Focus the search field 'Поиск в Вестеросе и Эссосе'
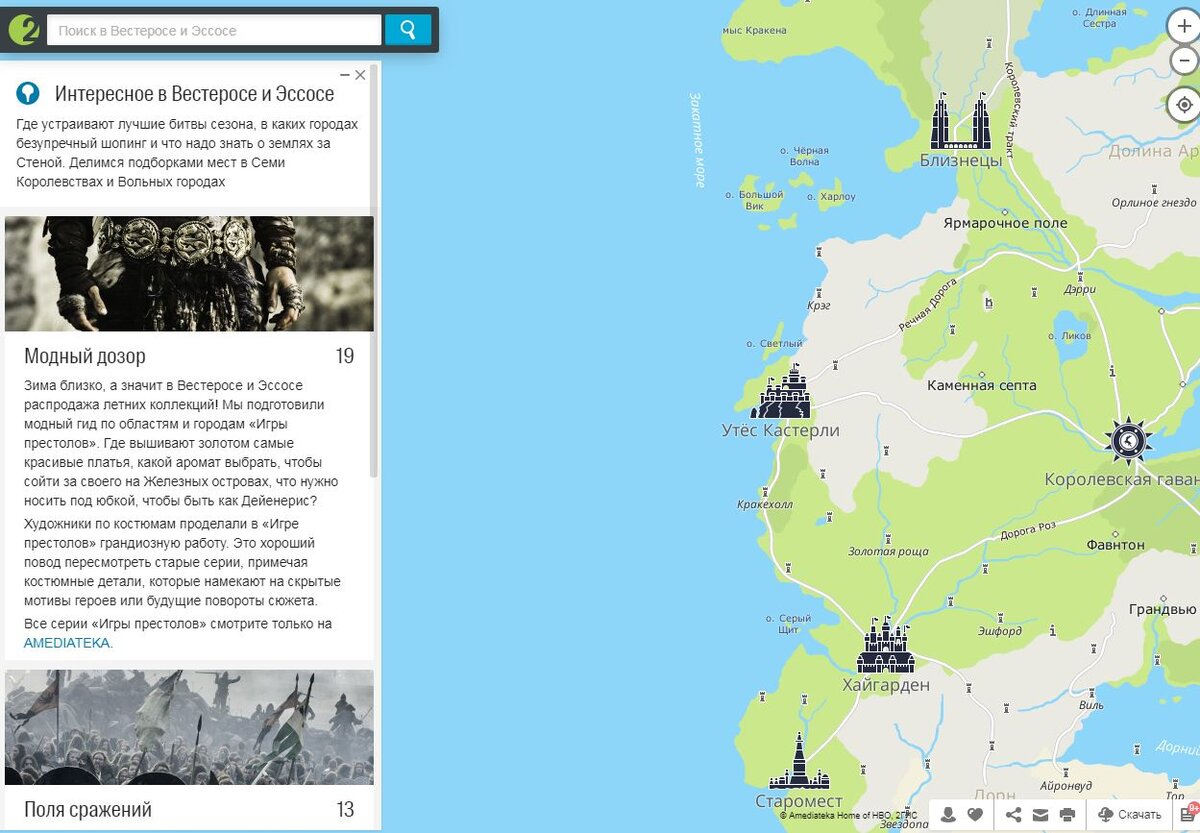The height and width of the screenshot is (833, 1200). [x=214, y=30]
